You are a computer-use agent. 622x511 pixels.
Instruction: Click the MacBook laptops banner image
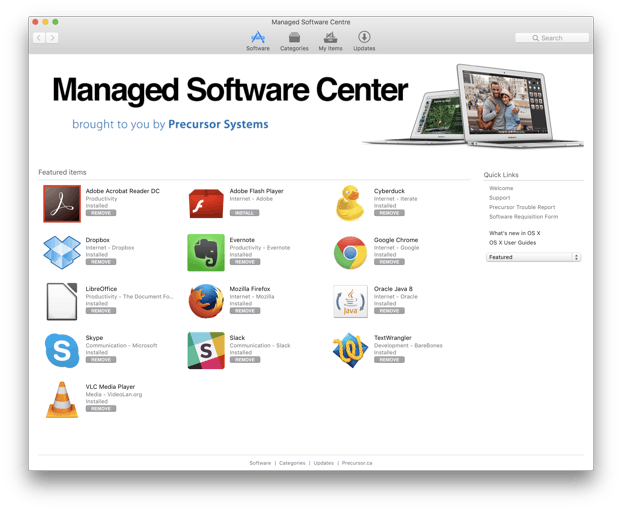(473, 106)
